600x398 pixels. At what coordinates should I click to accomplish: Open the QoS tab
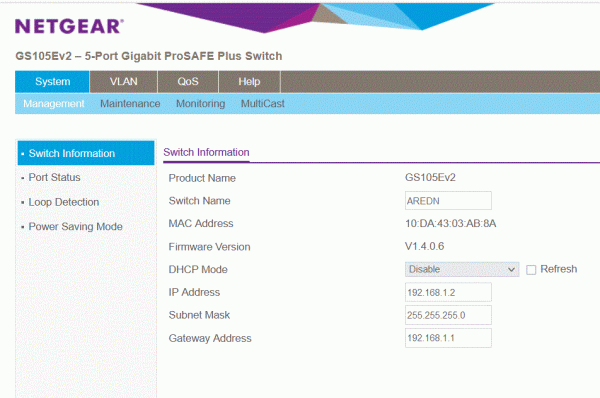[188, 82]
